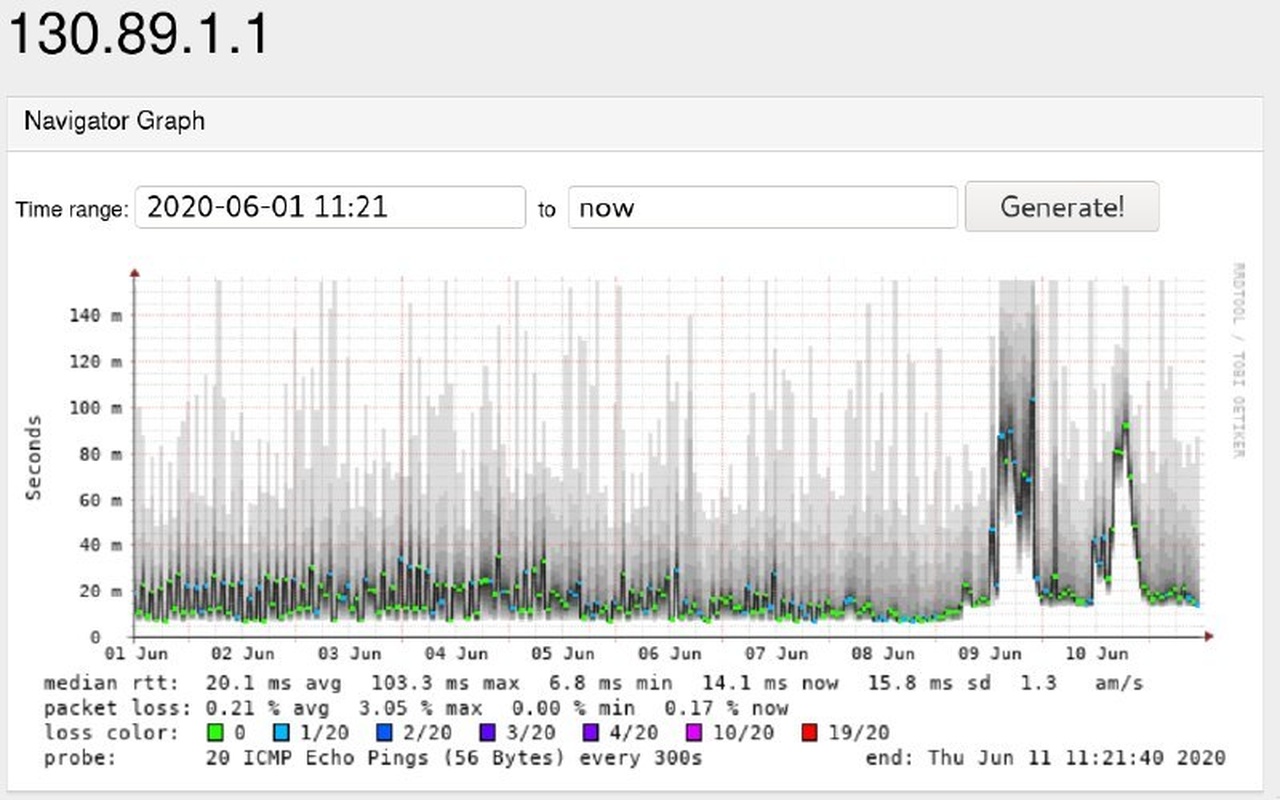The height and width of the screenshot is (800, 1280).
Task: Click the '40 m' y-axis label
Action: 101,545
